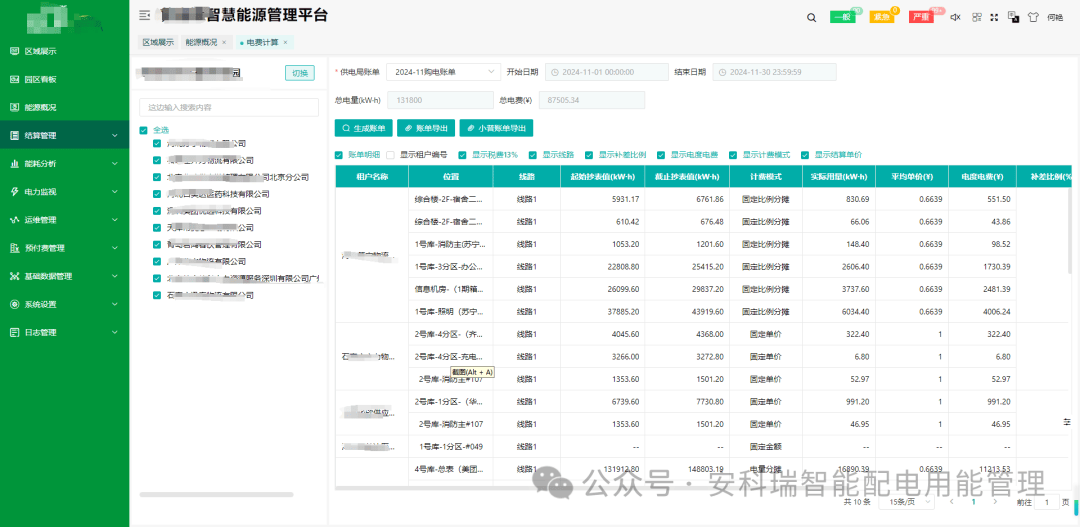The image size is (1080, 527).
Task: Switch to the 能源概况 tab
Action: [201, 42]
